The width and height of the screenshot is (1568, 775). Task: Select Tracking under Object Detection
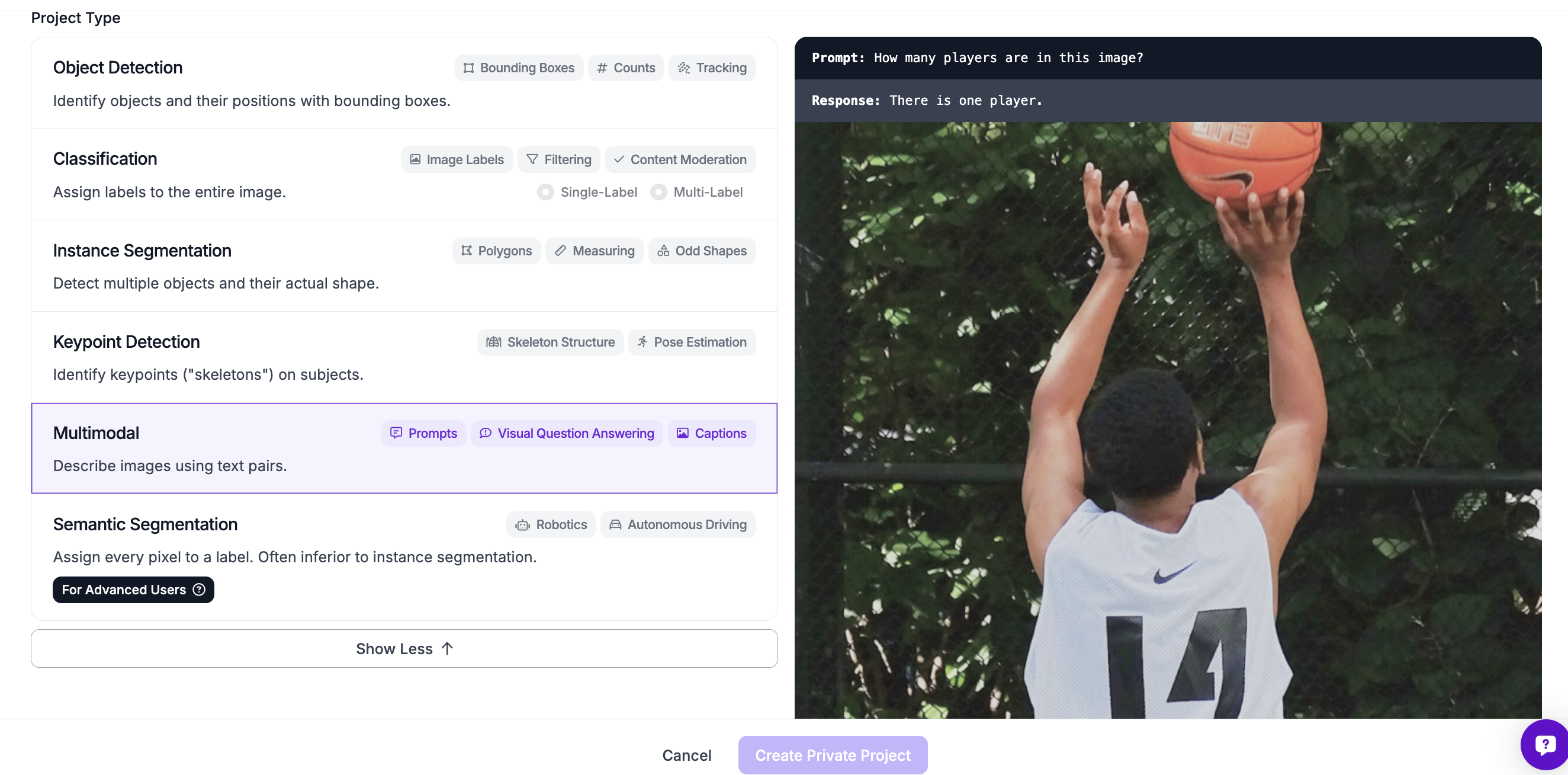(712, 68)
